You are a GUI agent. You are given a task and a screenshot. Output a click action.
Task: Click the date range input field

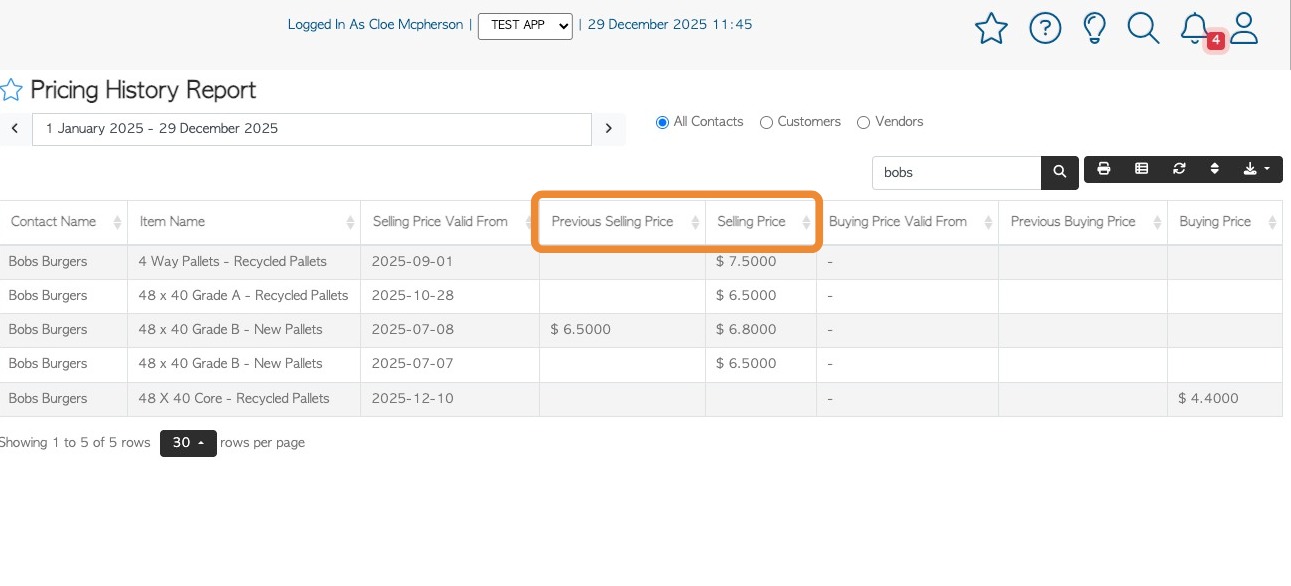coord(312,129)
